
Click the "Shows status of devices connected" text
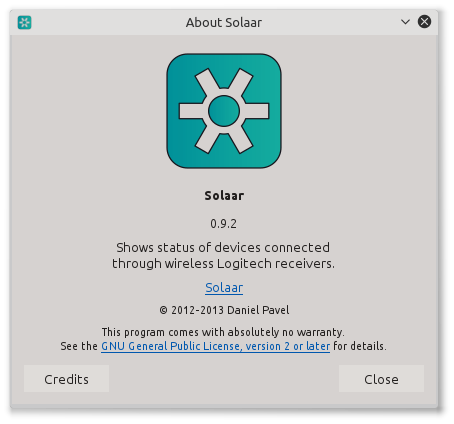point(223,247)
